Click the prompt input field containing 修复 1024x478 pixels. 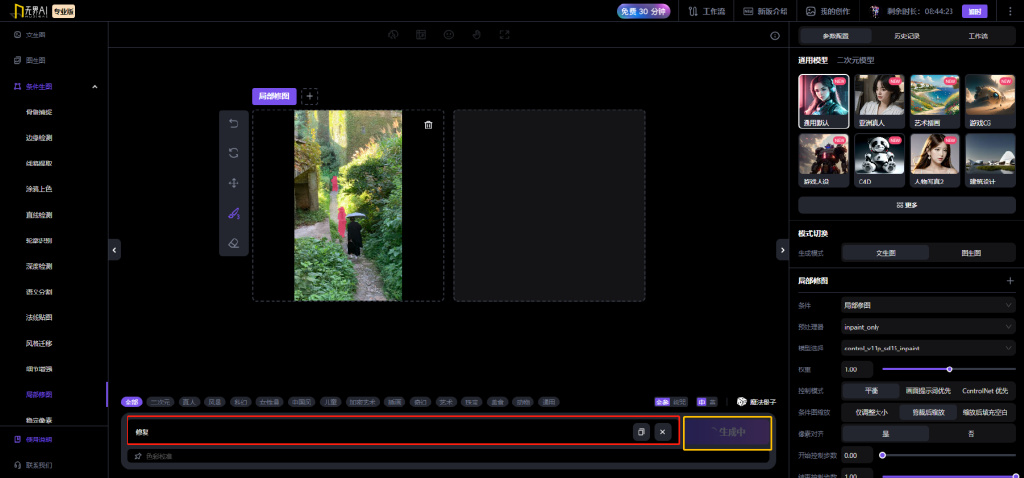tap(404, 432)
